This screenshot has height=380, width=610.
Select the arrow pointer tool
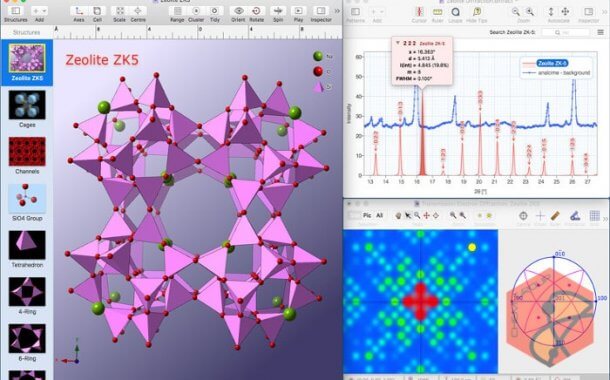[x=408, y=215]
